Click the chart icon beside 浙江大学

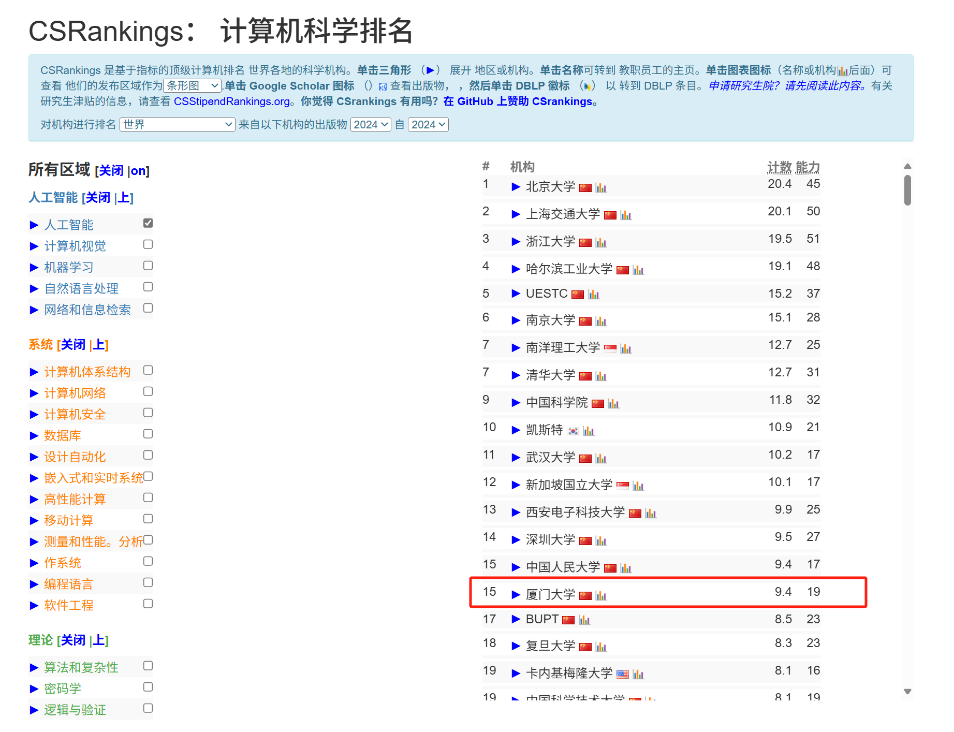(x=601, y=243)
